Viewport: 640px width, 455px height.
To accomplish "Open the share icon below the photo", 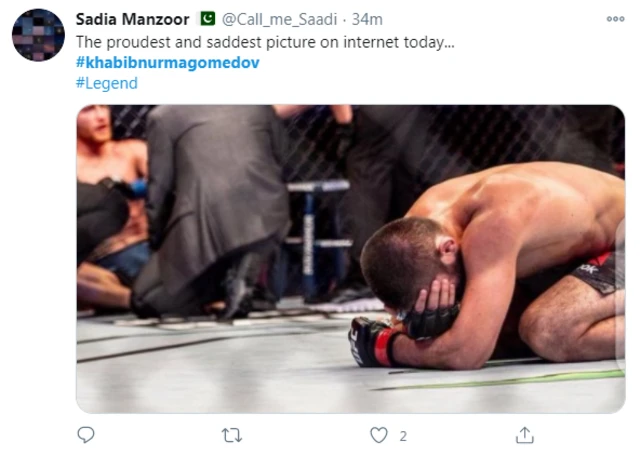I will click(524, 435).
